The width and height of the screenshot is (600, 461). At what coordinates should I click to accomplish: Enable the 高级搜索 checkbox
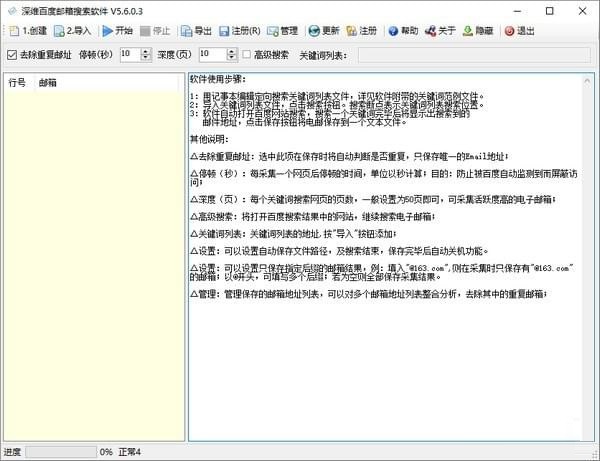pyautogui.click(x=248, y=54)
